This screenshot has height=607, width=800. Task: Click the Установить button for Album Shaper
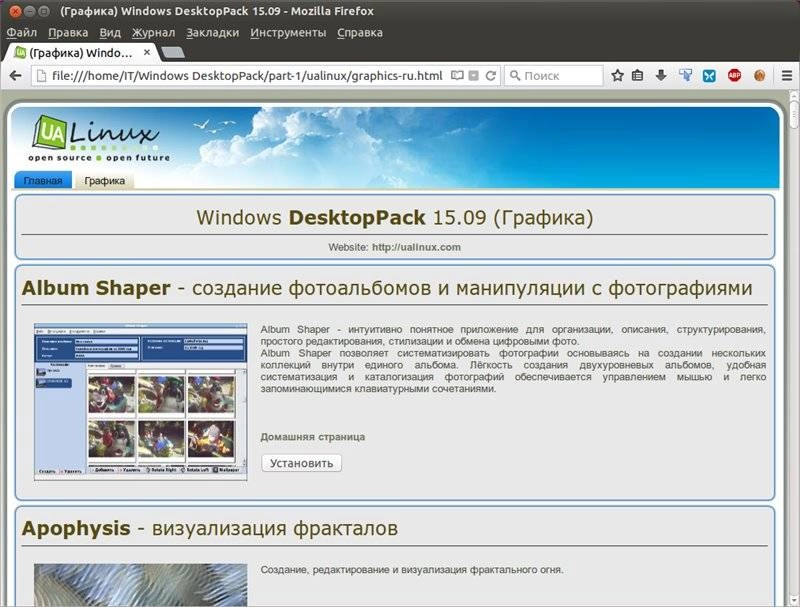tap(301, 463)
